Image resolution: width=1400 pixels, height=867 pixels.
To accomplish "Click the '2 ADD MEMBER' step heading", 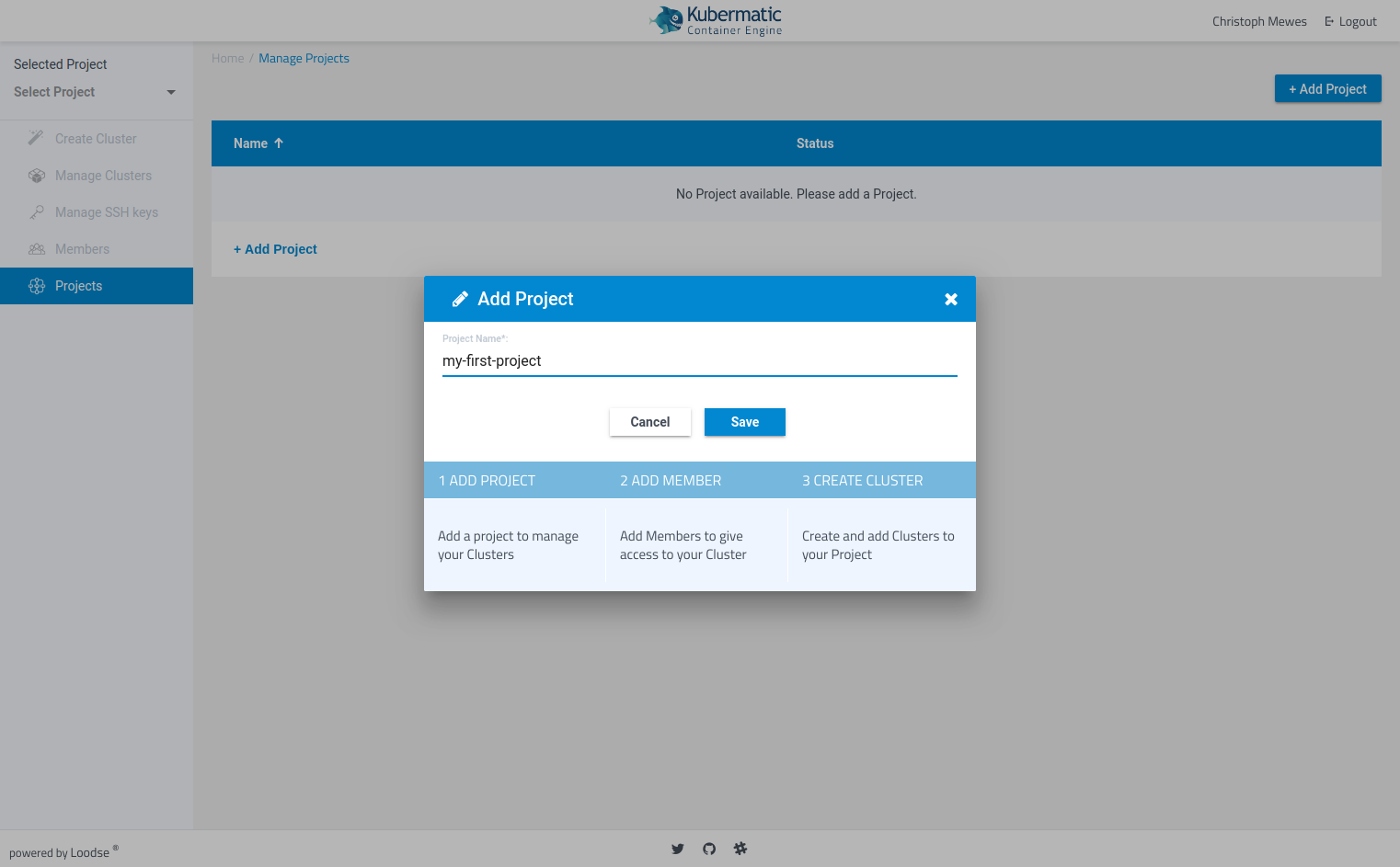I will (671, 481).
